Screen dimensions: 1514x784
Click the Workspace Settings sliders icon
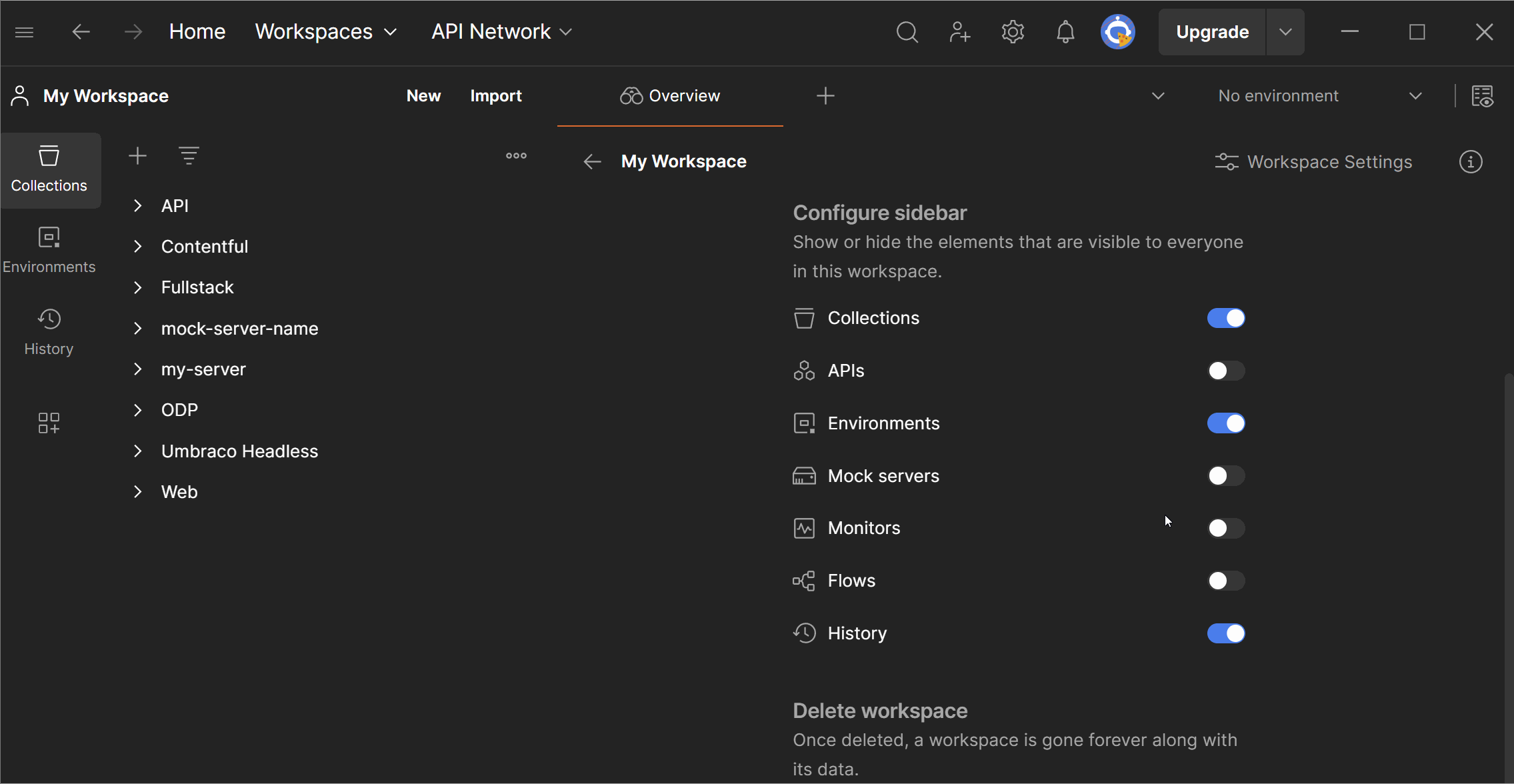(1227, 162)
